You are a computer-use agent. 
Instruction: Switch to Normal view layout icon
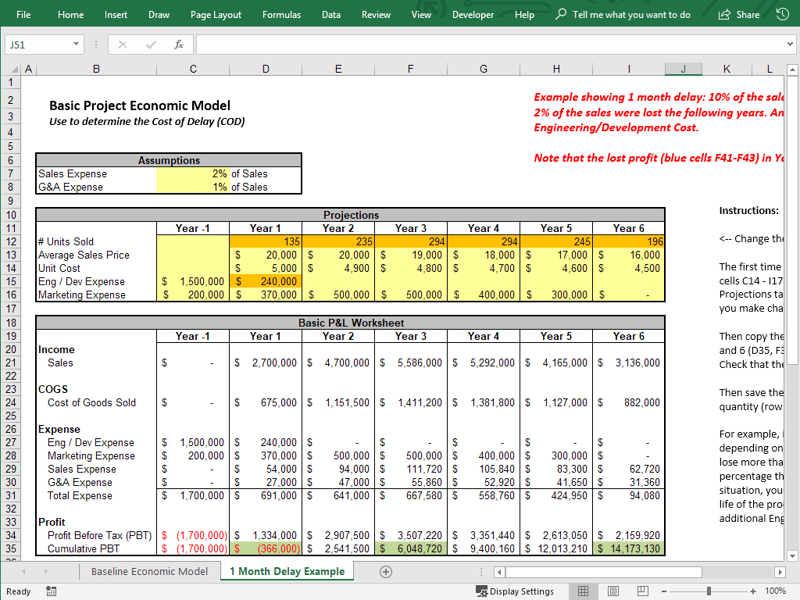pos(583,591)
